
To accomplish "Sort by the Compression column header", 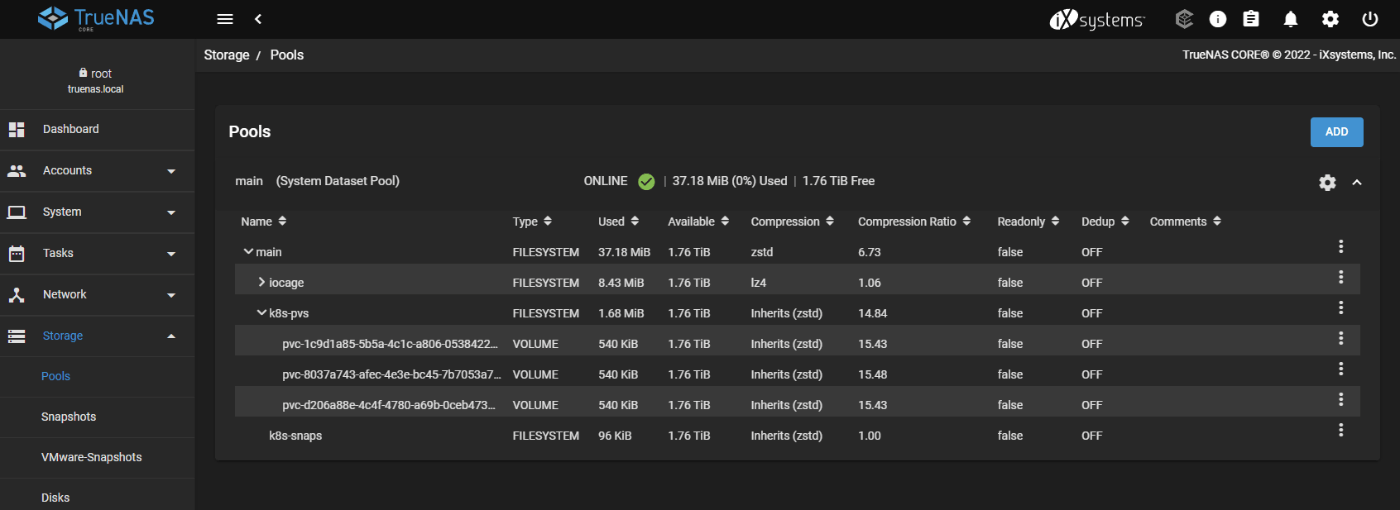I will pyautogui.click(x=792, y=221).
